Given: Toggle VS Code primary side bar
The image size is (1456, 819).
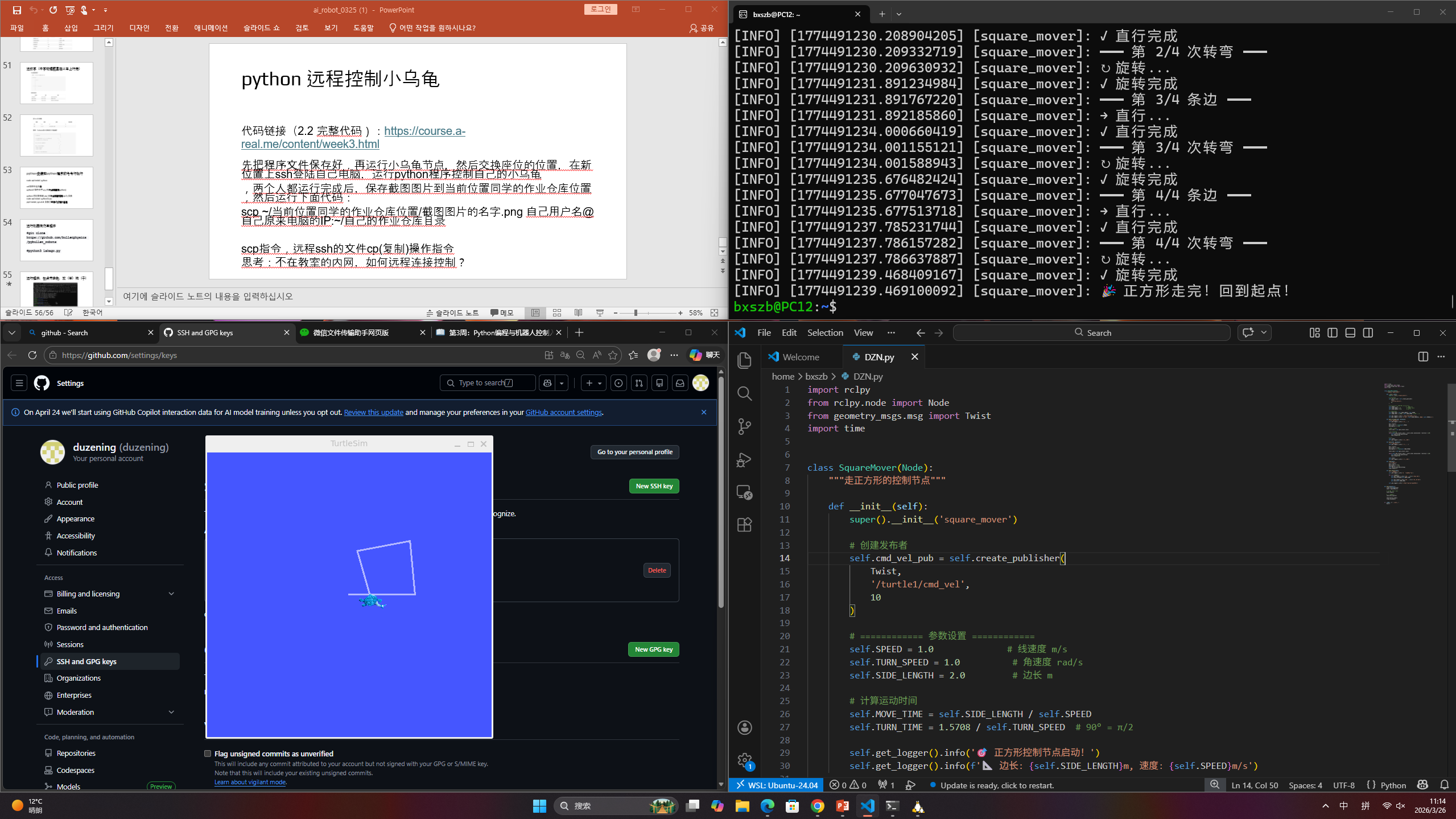Looking at the screenshot, I should click(1333, 333).
